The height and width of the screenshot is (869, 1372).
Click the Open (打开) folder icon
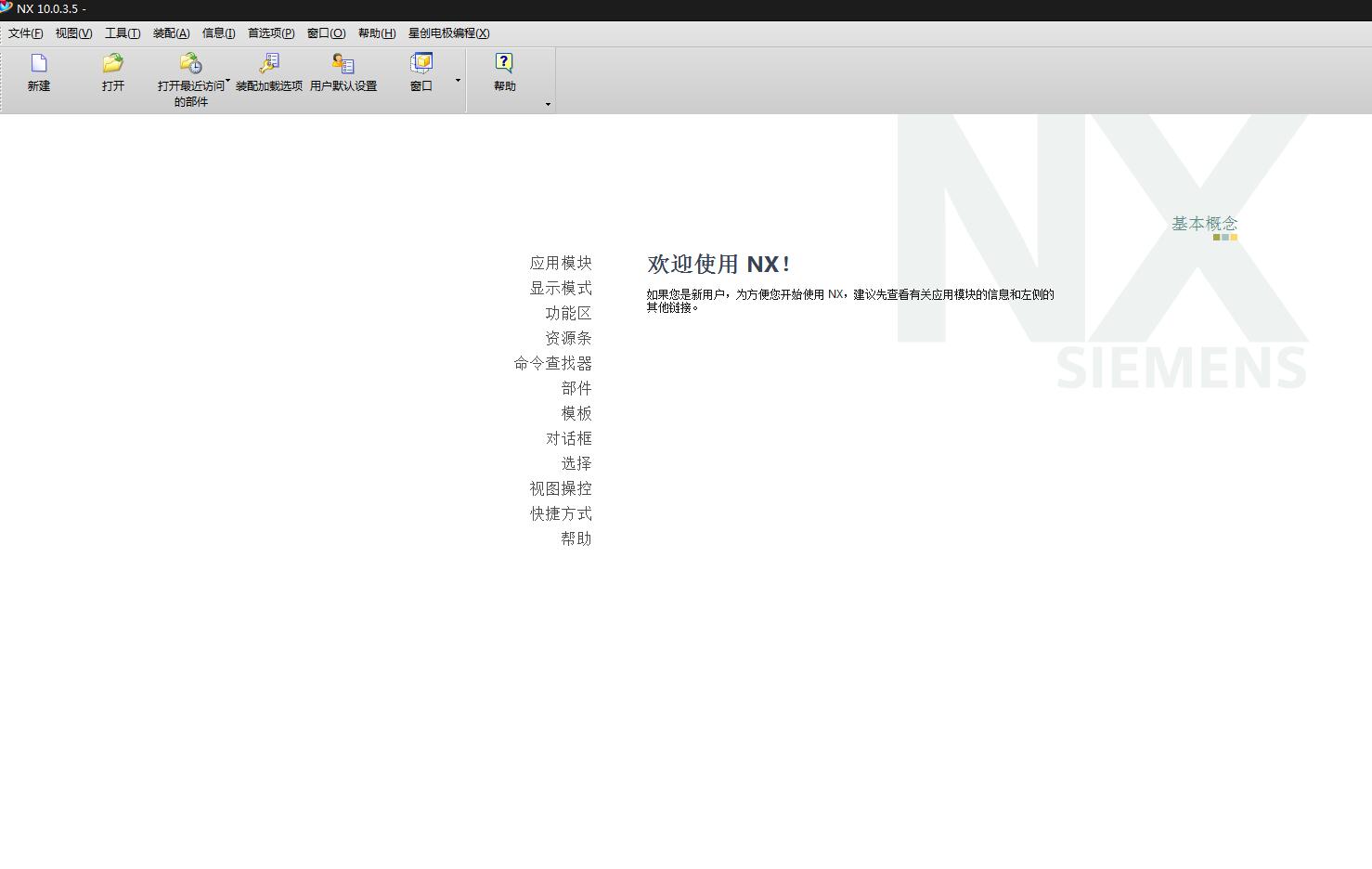click(x=113, y=63)
